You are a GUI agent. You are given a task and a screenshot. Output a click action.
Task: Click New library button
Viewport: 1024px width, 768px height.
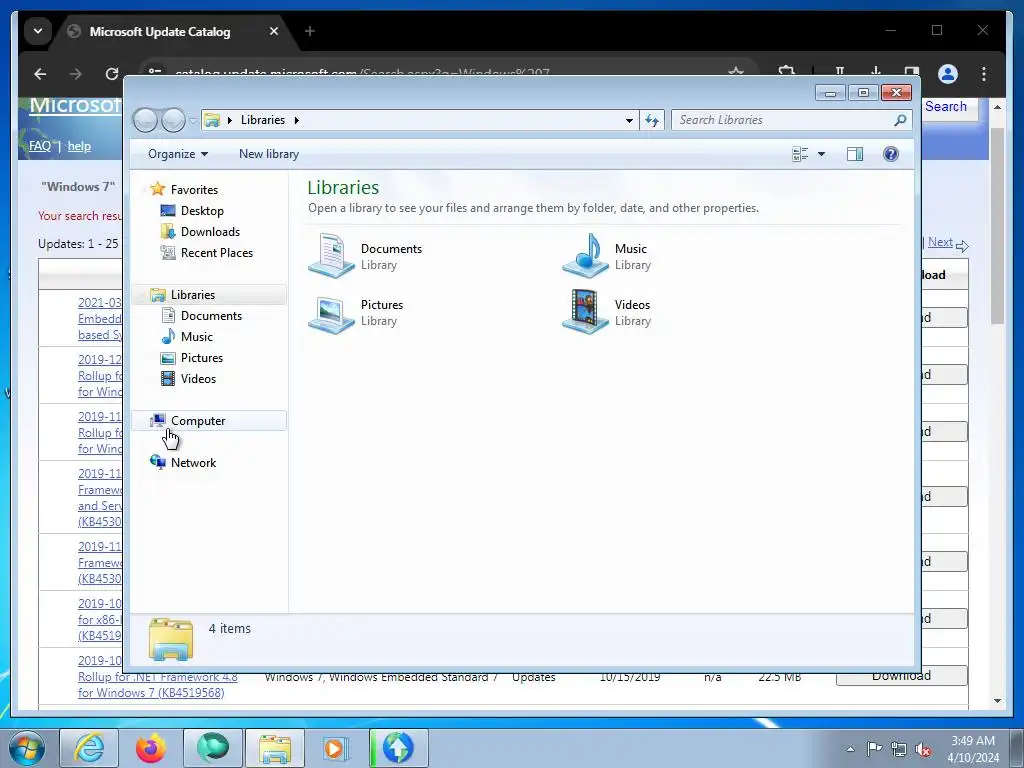click(269, 154)
